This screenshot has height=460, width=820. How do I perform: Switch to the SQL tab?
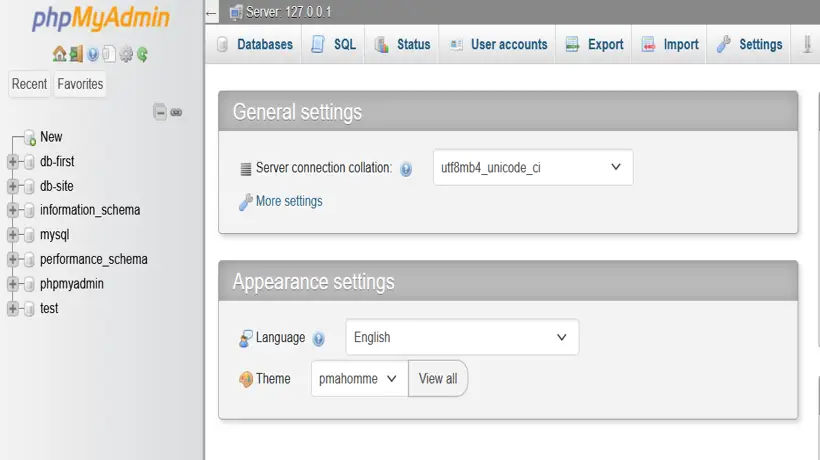334,44
